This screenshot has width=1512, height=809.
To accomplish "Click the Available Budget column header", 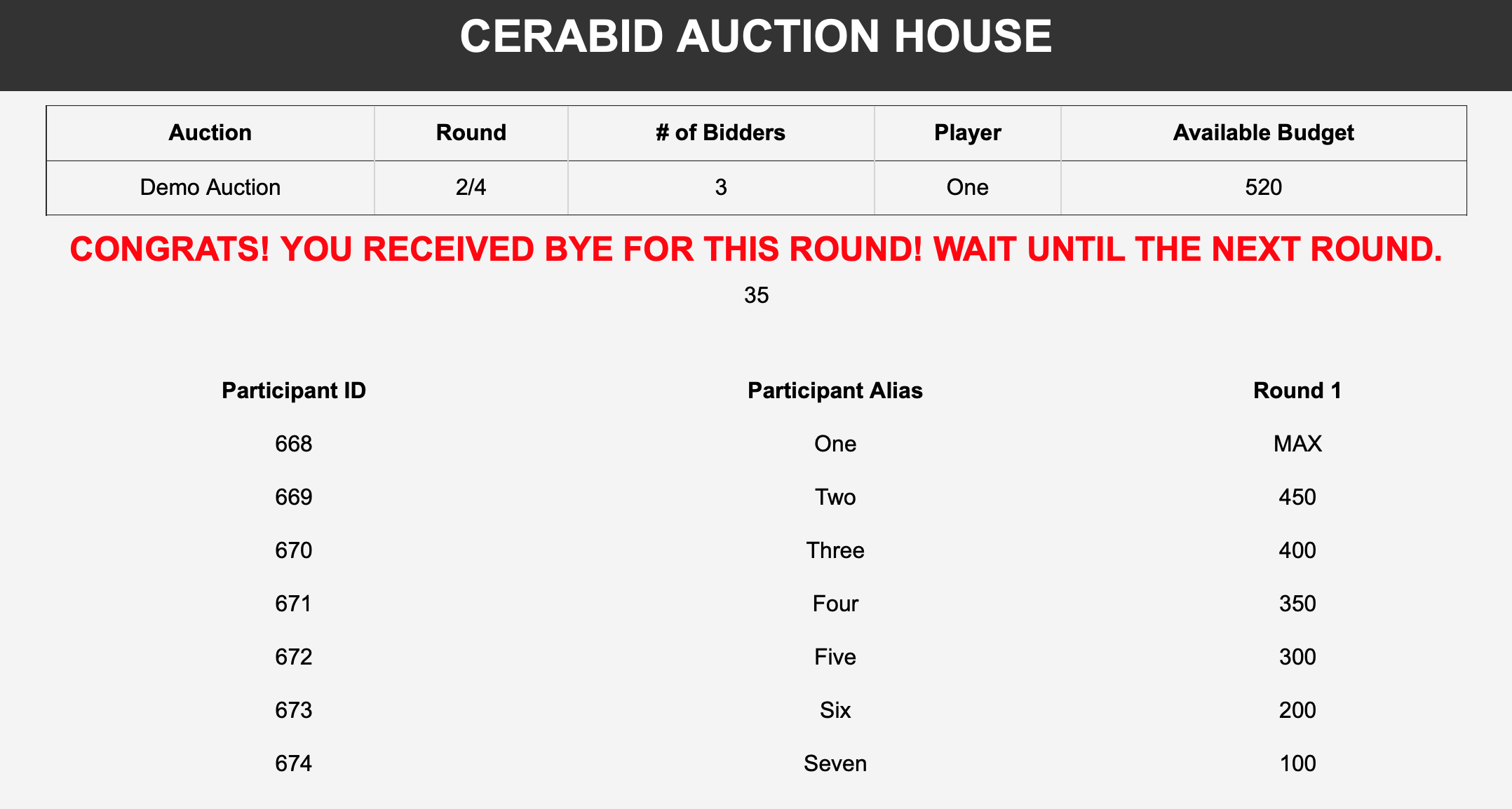I will coord(1263,132).
